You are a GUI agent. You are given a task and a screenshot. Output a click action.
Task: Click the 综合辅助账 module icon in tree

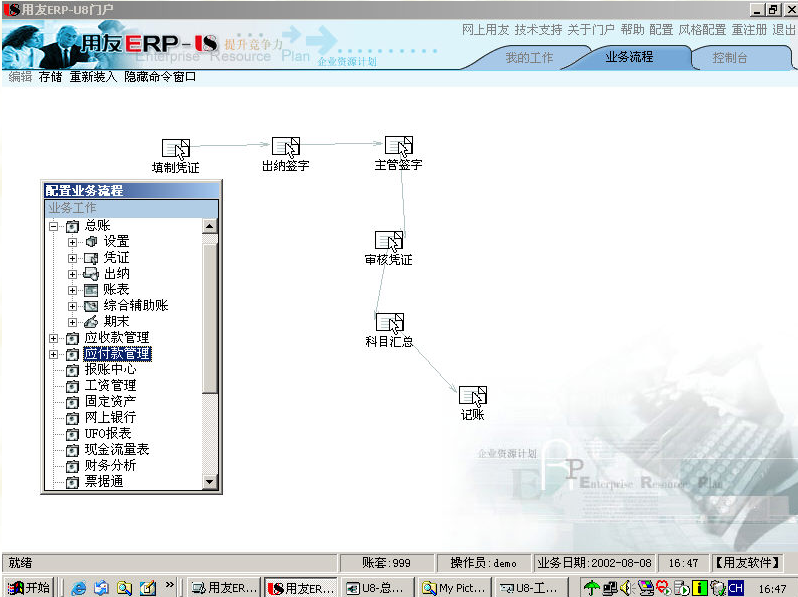[91, 306]
